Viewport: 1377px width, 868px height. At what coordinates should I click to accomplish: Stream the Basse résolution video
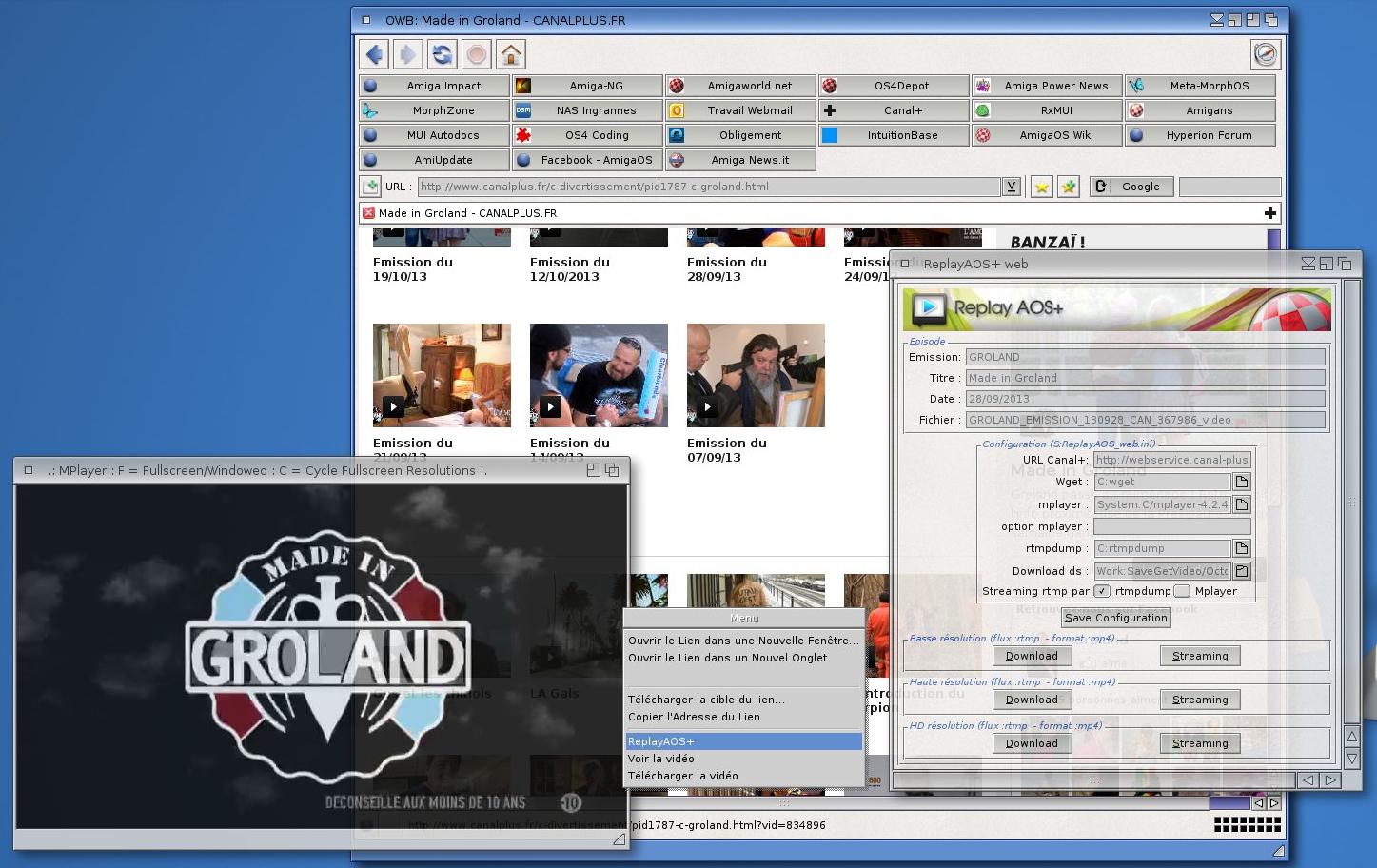coord(1200,656)
